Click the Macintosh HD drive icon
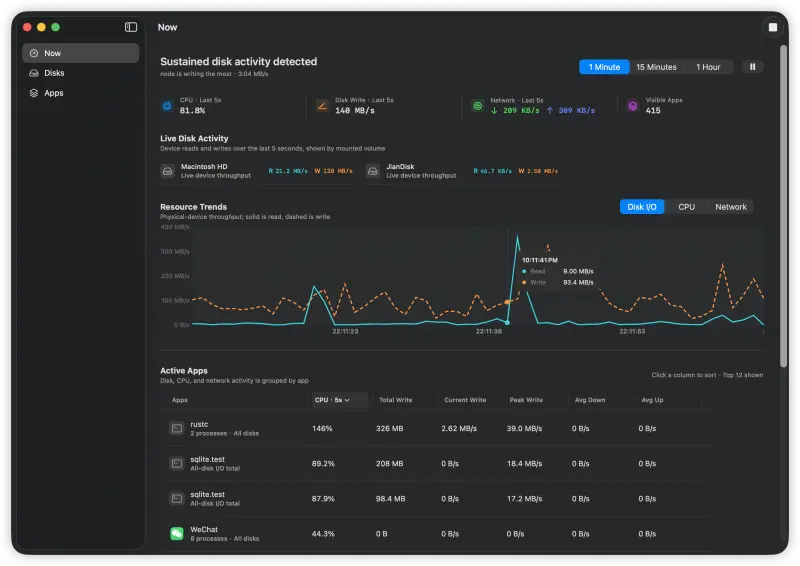This screenshot has width=800, height=566. [167, 171]
